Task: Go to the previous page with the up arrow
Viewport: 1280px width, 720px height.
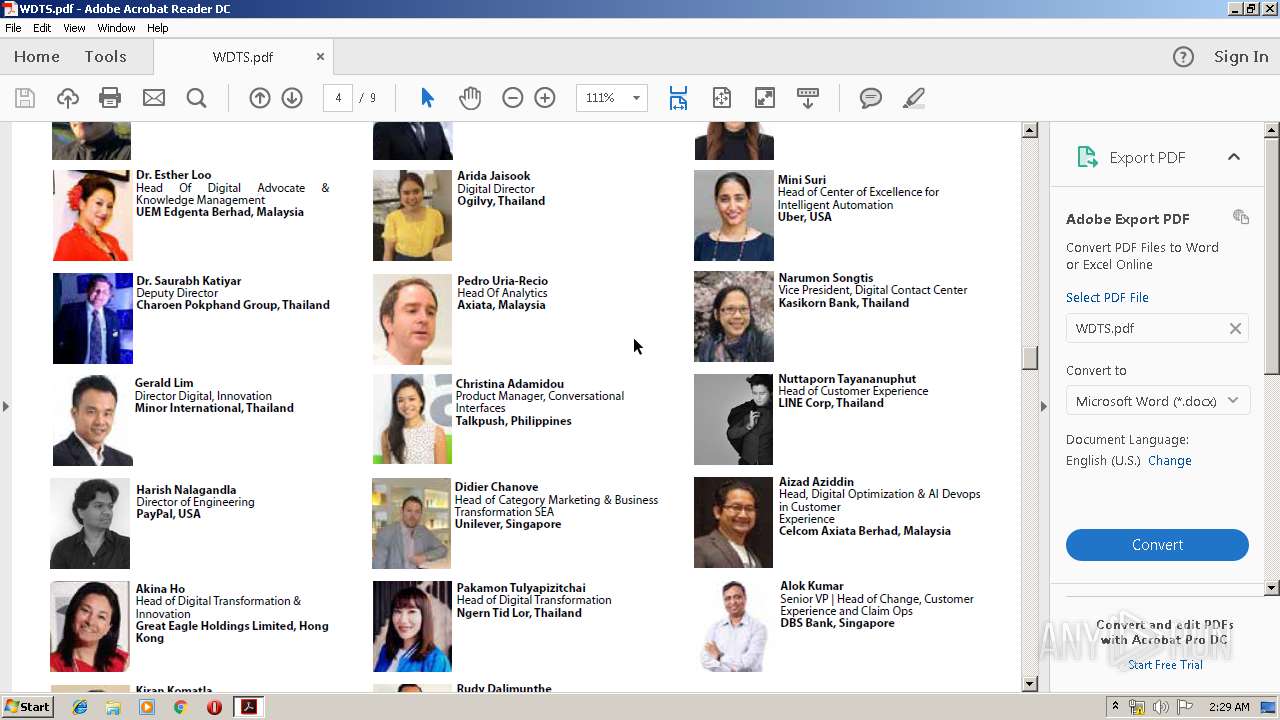Action: click(x=260, y=98)
